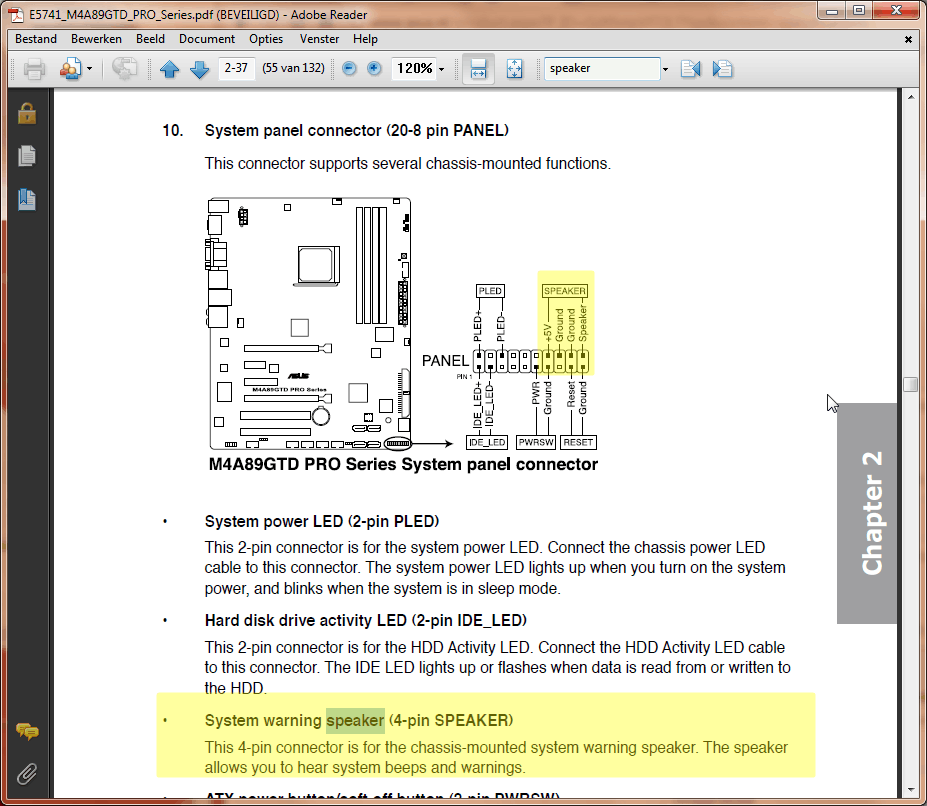927x806 pixels.
Task: Open the Bookmarks panel icon
Action: click(x=27, y=200)
